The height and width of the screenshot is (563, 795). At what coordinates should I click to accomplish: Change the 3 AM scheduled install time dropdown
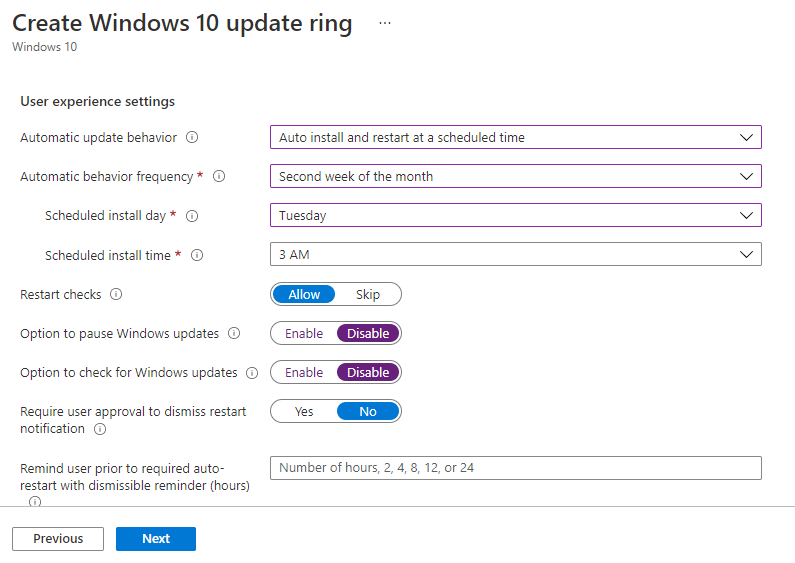516,255
